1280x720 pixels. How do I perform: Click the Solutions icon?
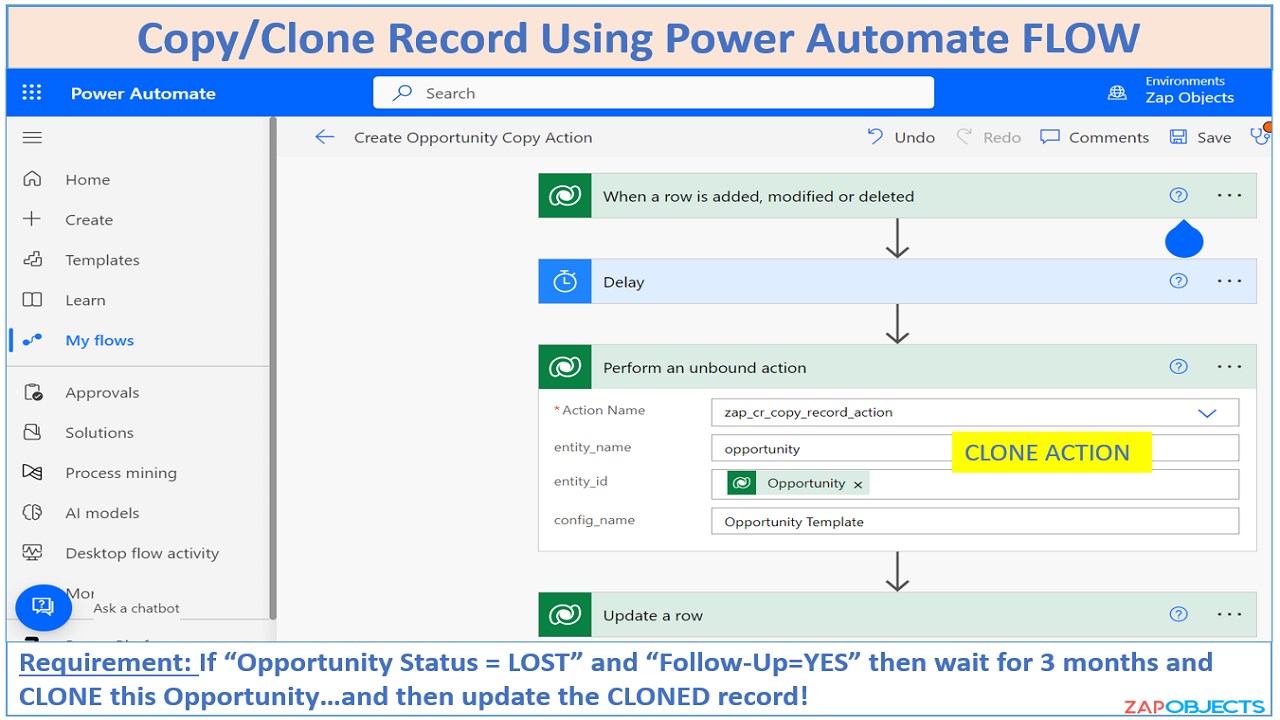tap(32, 432)
